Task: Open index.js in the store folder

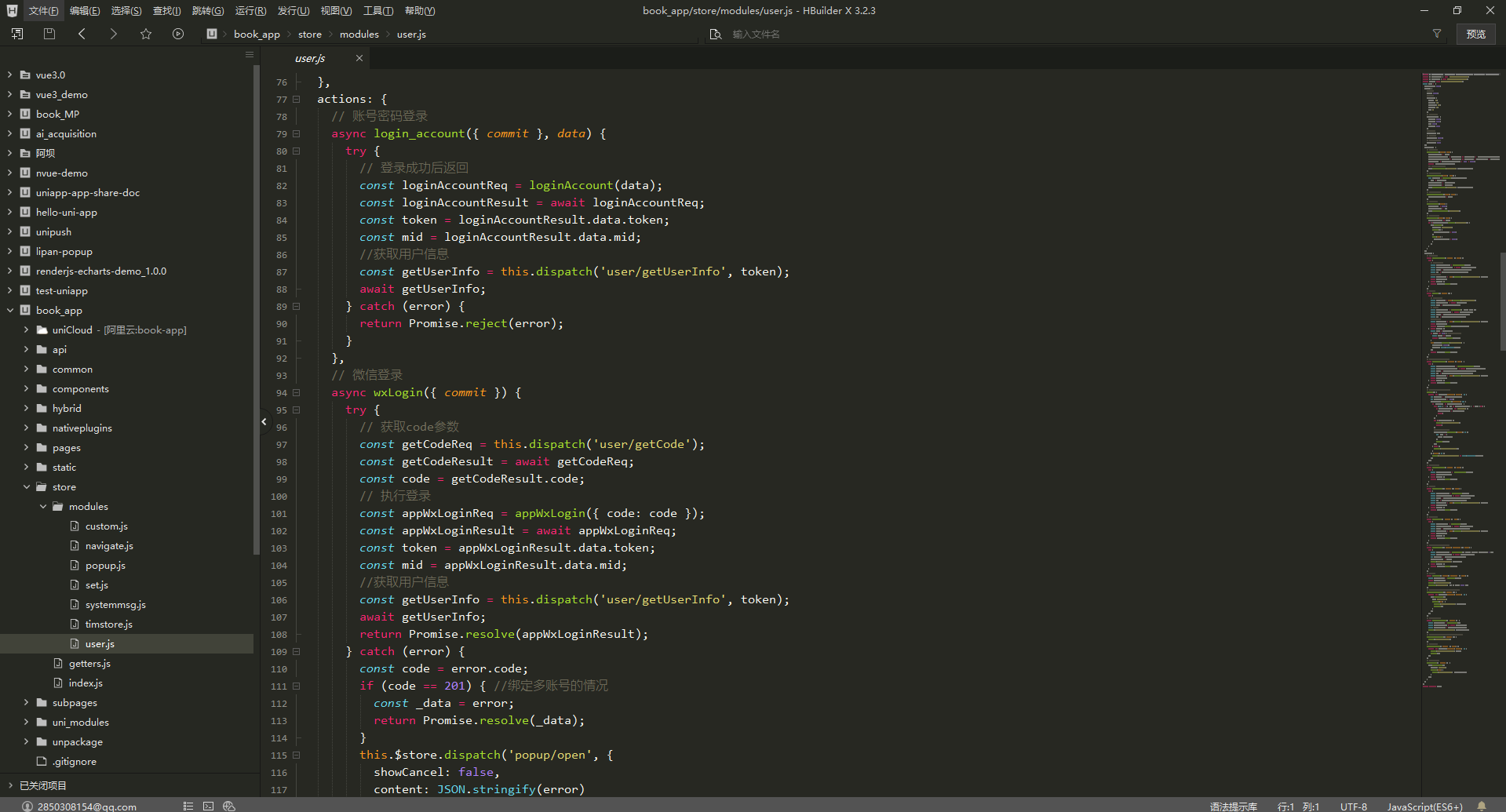Action: tap(86, 683)
